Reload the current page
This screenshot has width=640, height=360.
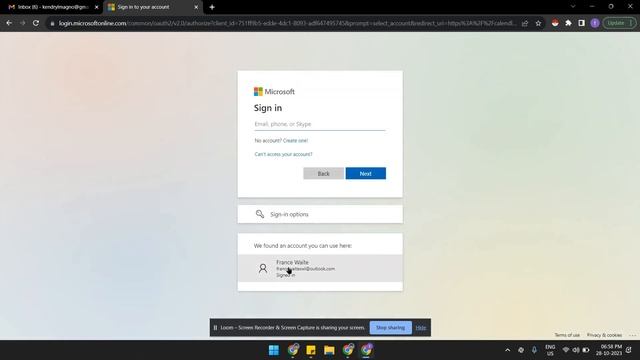pyautogui.click(x=36, y=23)
